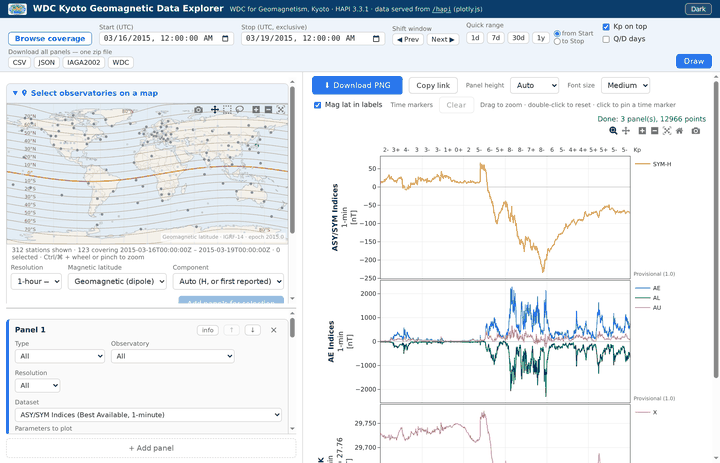The height and width of the screenshot is (463, 720).
Task: Set quick range to 1d
Action: tap(475, 38)
